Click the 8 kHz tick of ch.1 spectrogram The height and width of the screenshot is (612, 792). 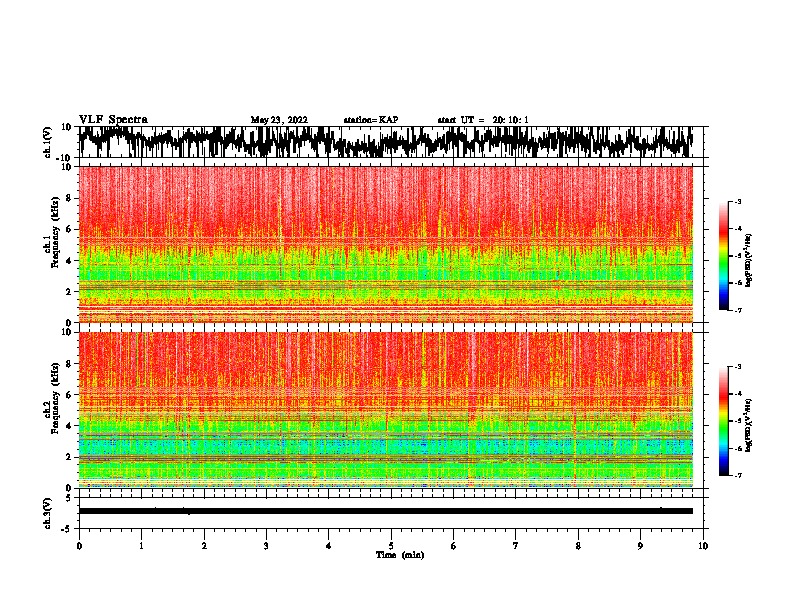(x=70, y=198)
